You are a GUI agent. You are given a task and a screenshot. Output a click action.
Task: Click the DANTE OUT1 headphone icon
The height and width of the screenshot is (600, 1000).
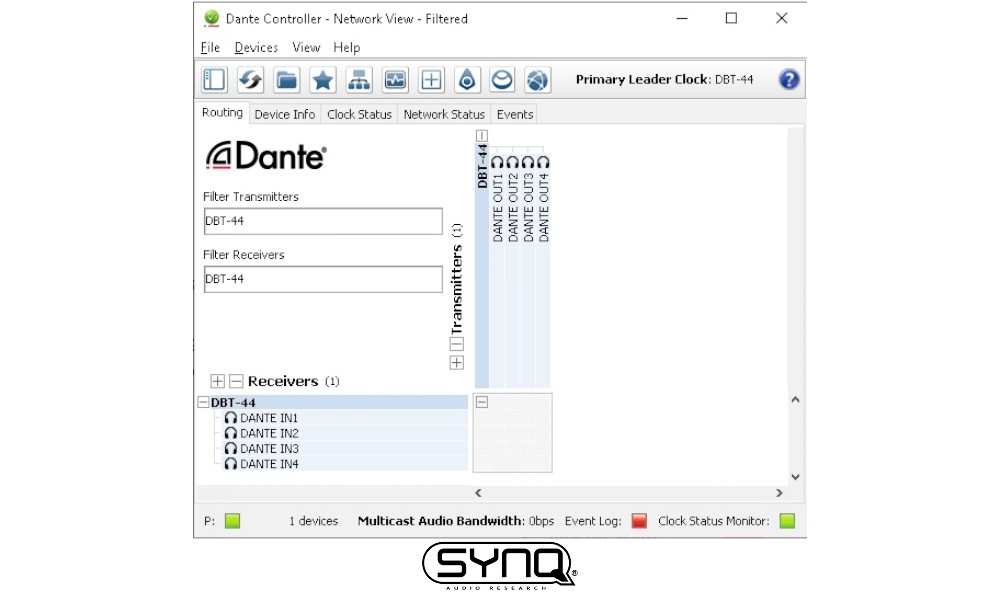pyautogui.click(x=497, y=162)
